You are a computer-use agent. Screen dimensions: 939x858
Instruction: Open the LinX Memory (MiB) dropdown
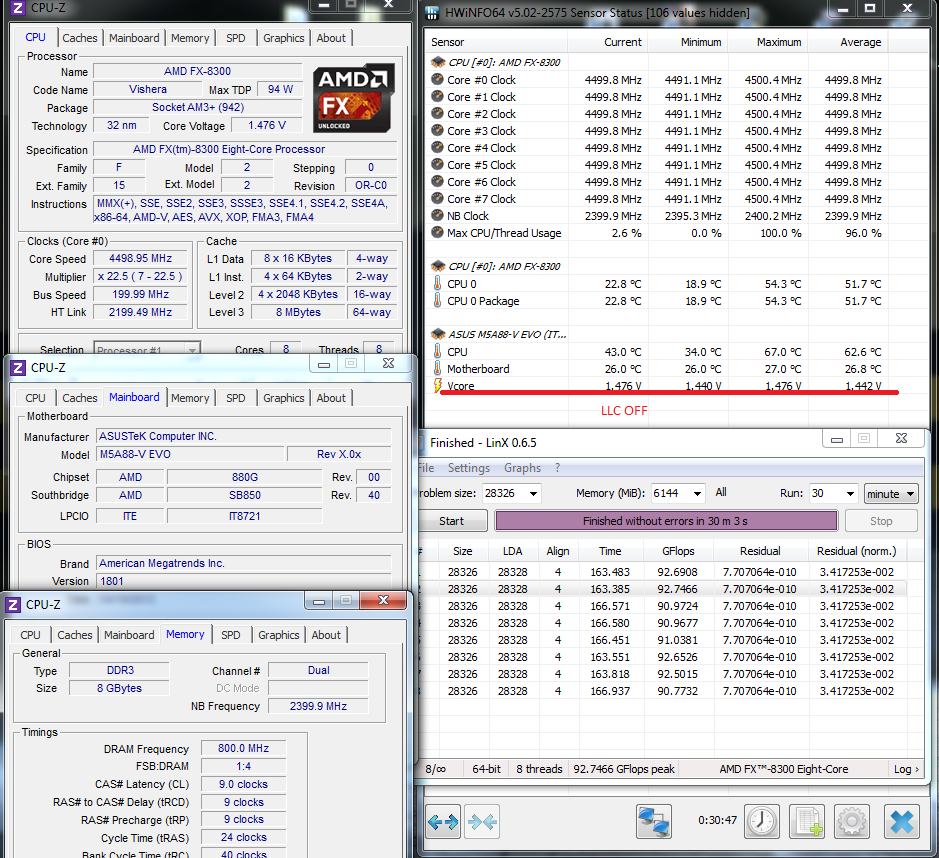click(697, 493)
